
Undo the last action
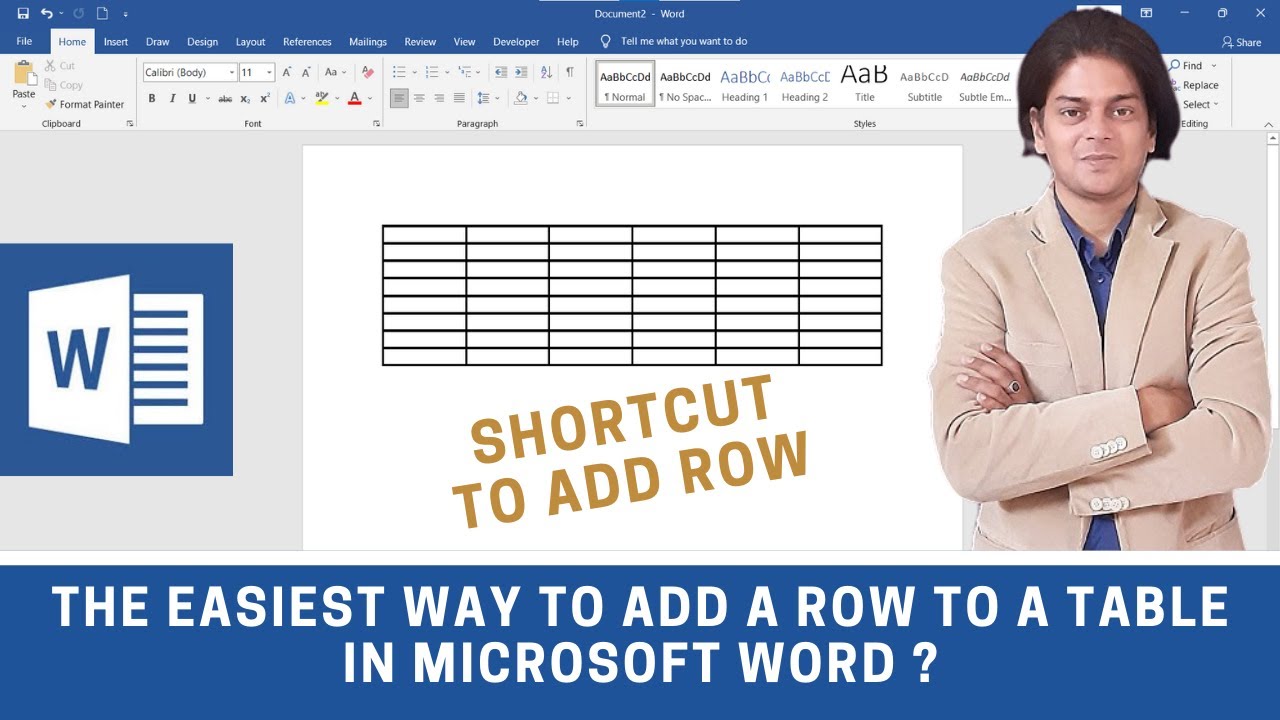[x=46, y=14]
